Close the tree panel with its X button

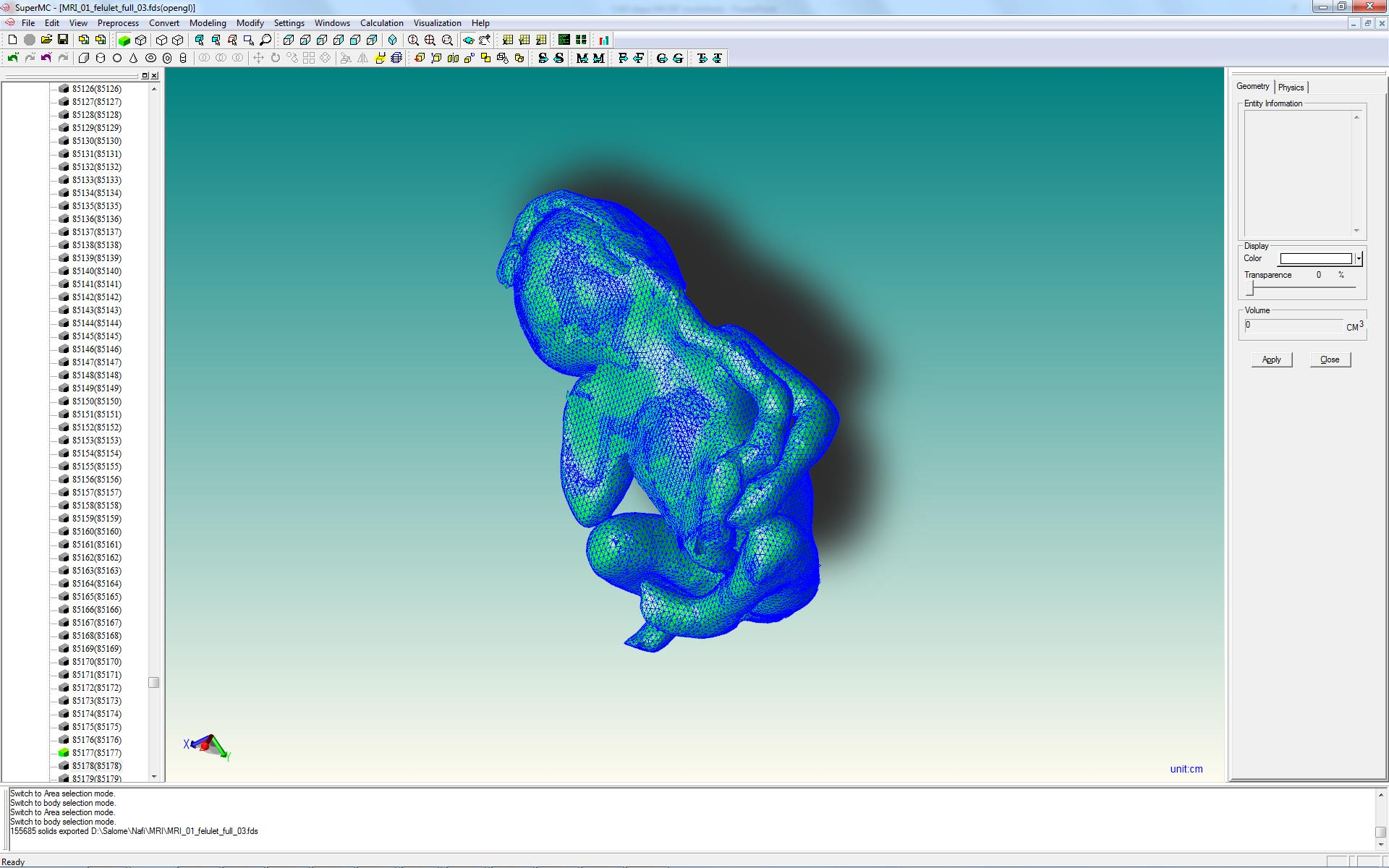154,75
